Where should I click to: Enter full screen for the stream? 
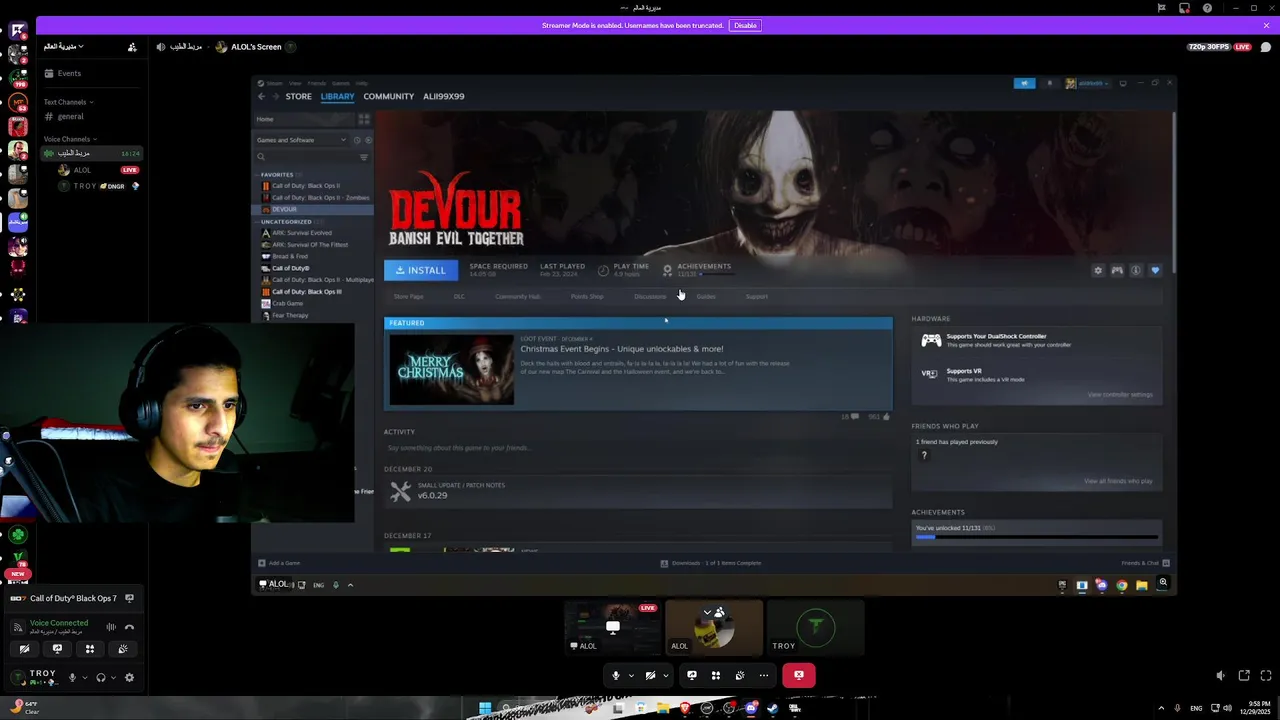1265,676
